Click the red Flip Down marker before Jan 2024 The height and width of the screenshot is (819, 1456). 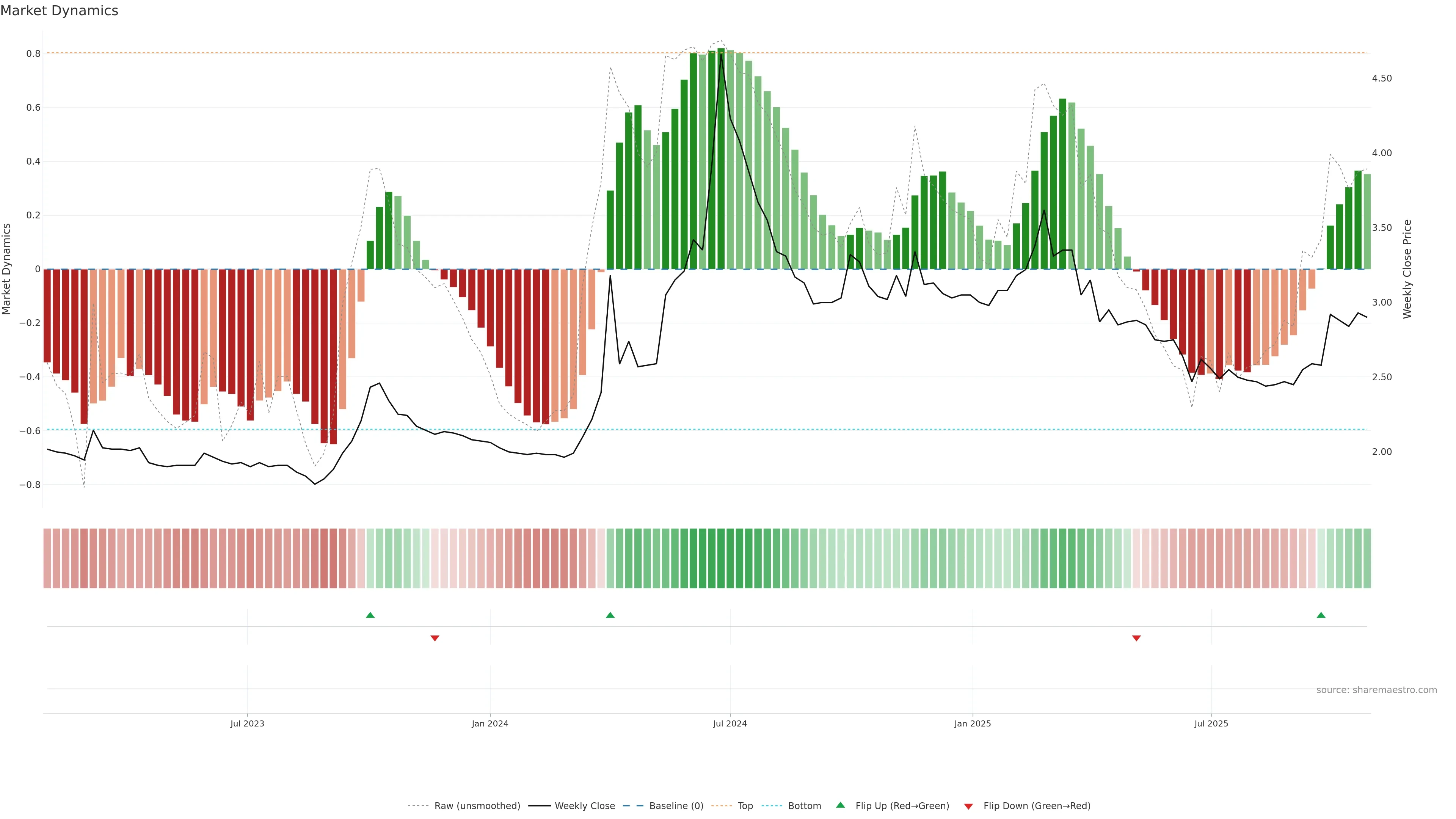point(435,638)
